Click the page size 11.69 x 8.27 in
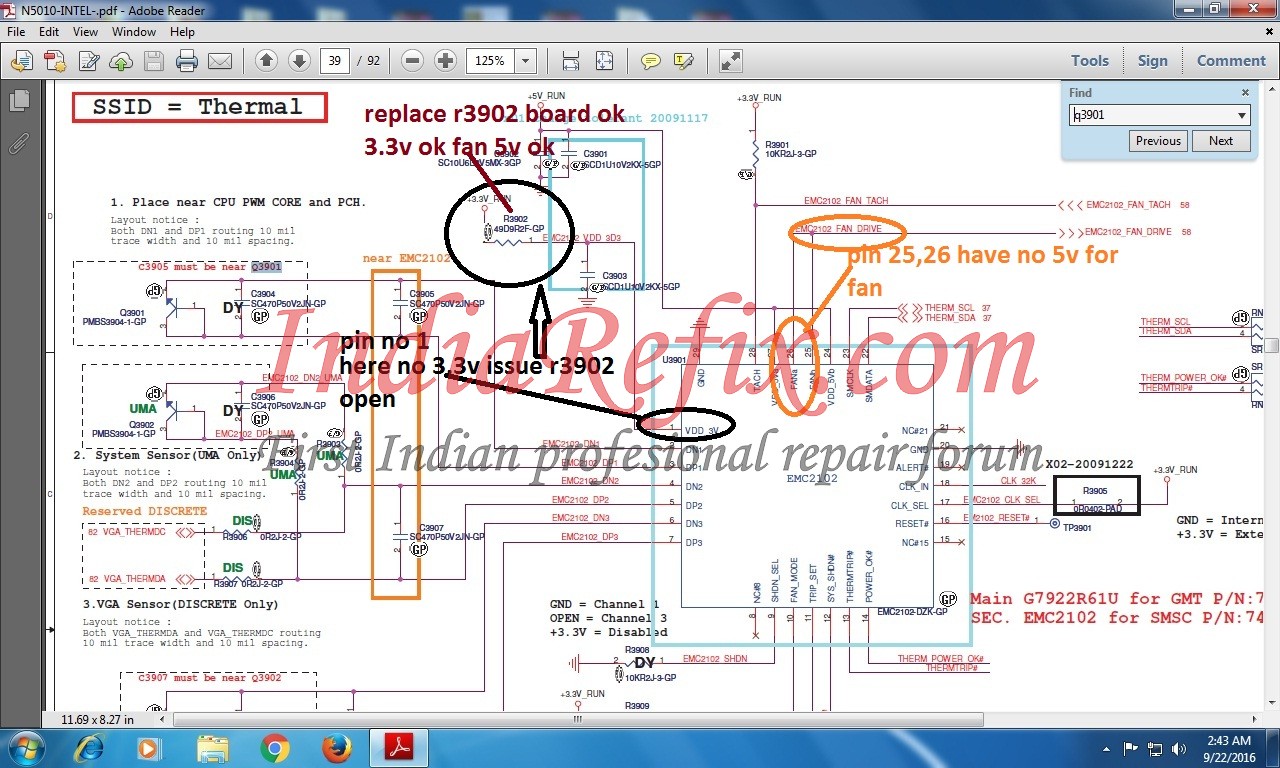1280x768 pixels. pos(97,719)
